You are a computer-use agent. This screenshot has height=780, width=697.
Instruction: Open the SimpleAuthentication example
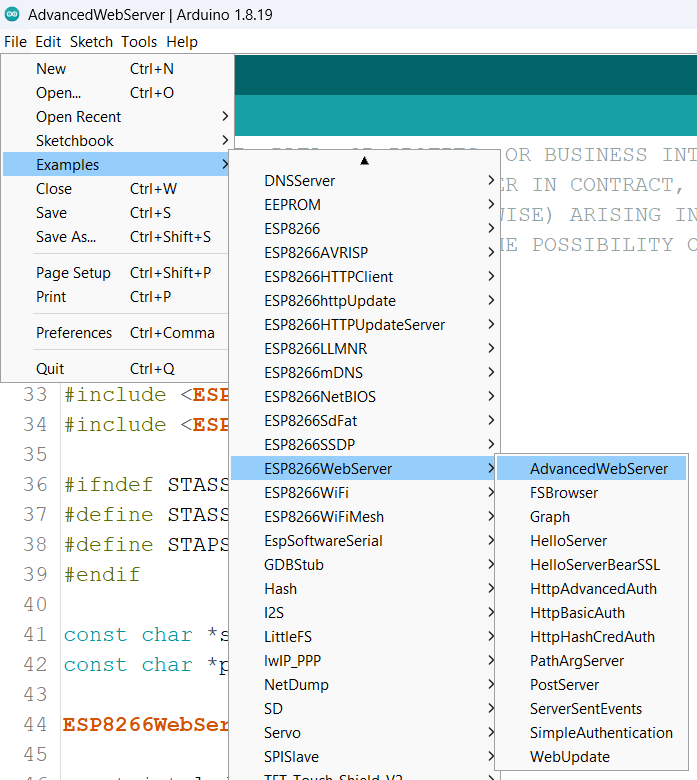(592, 732)
